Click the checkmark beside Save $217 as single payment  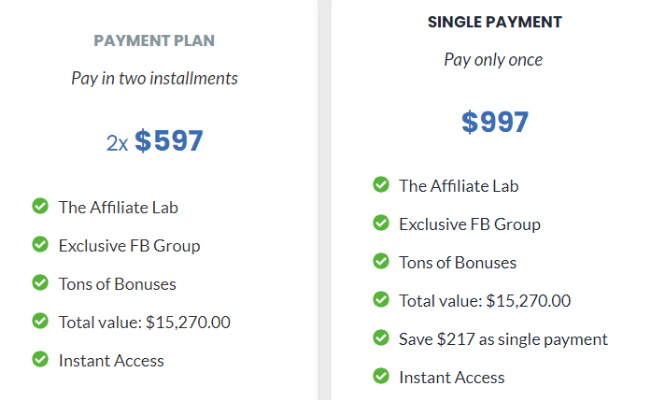381,338
